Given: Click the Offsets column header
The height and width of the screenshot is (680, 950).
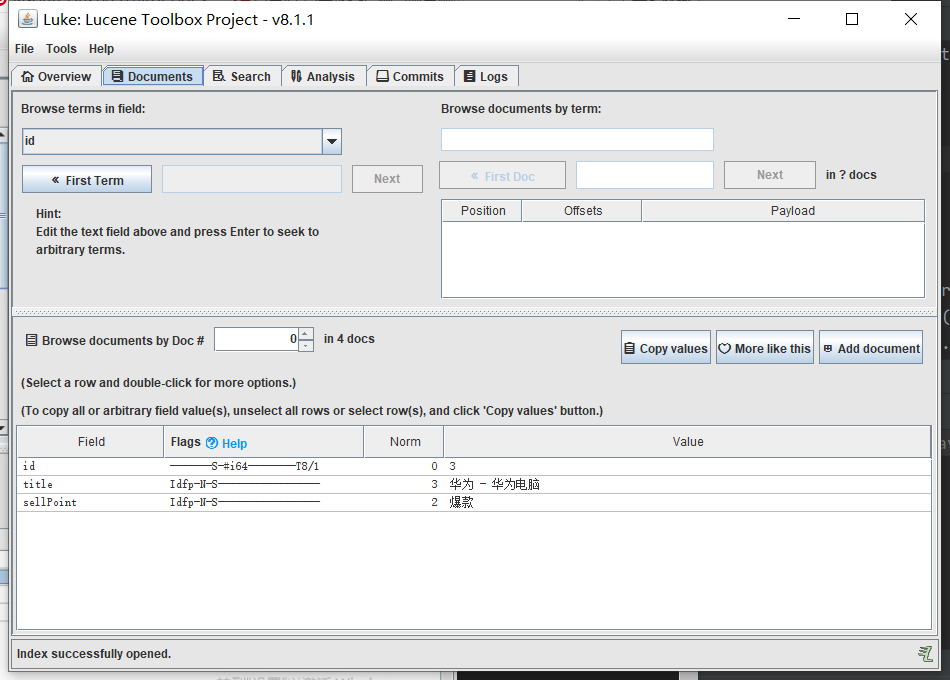Looking at the screenshot, I should (x=582, y=211).
